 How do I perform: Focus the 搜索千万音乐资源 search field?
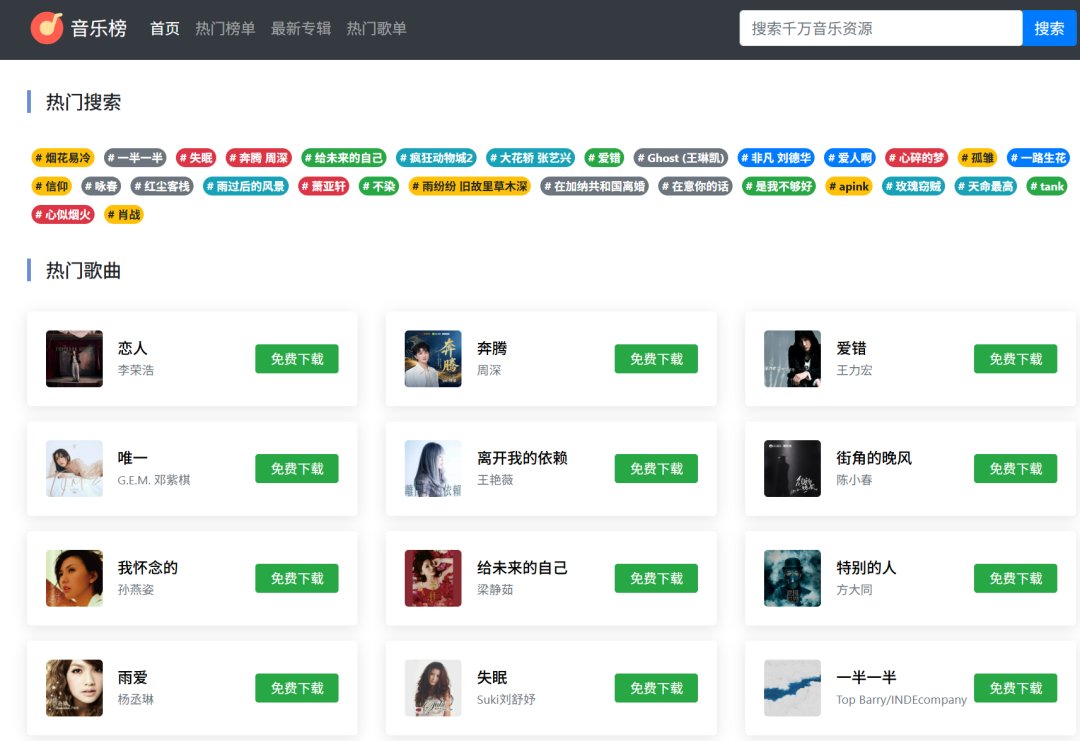[x=880, y=28]
